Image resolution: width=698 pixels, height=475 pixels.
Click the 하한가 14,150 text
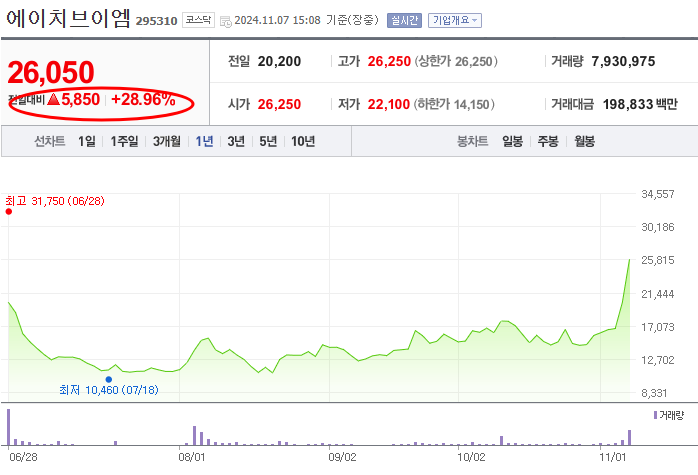click(x=454, y=105)
